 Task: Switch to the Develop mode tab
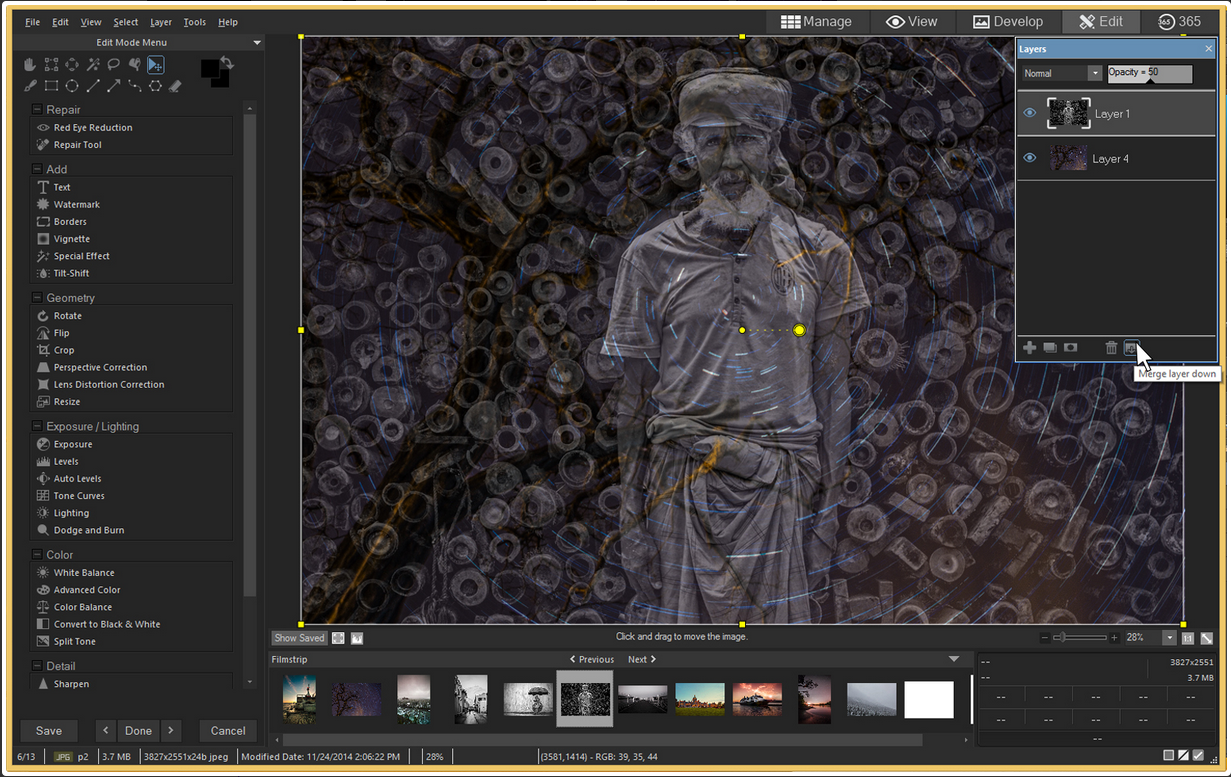pyautogui.click(x=1008, y=21)
